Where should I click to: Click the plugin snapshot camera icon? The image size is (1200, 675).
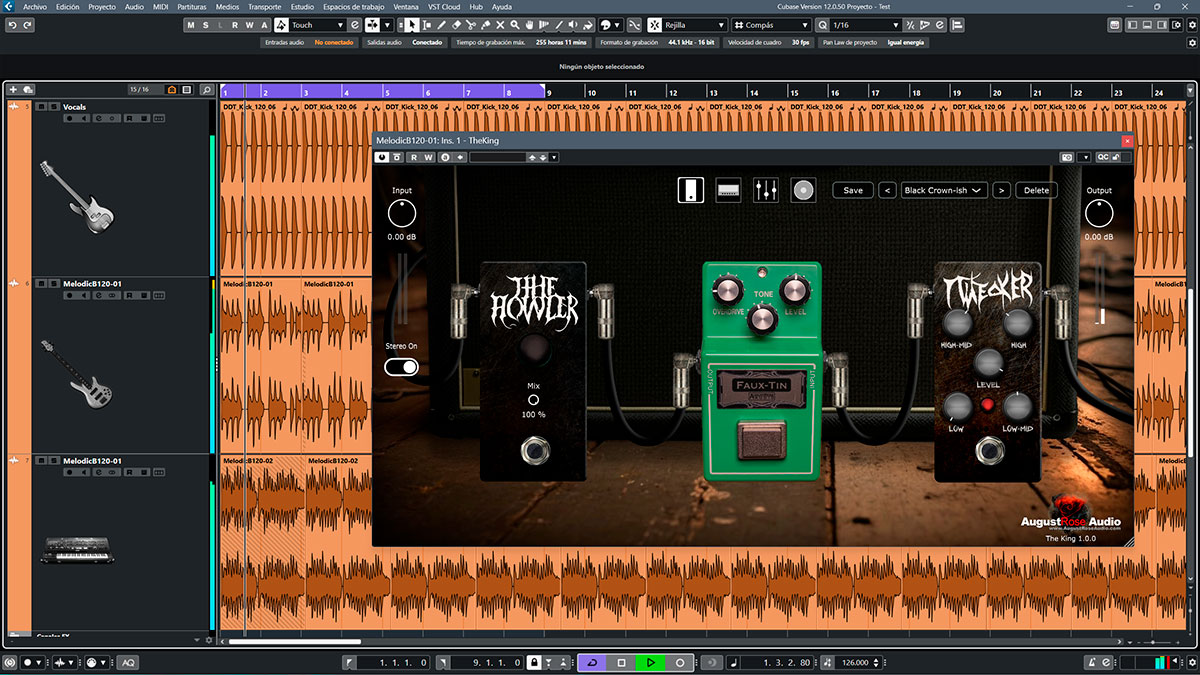[x=1068, y=157]
